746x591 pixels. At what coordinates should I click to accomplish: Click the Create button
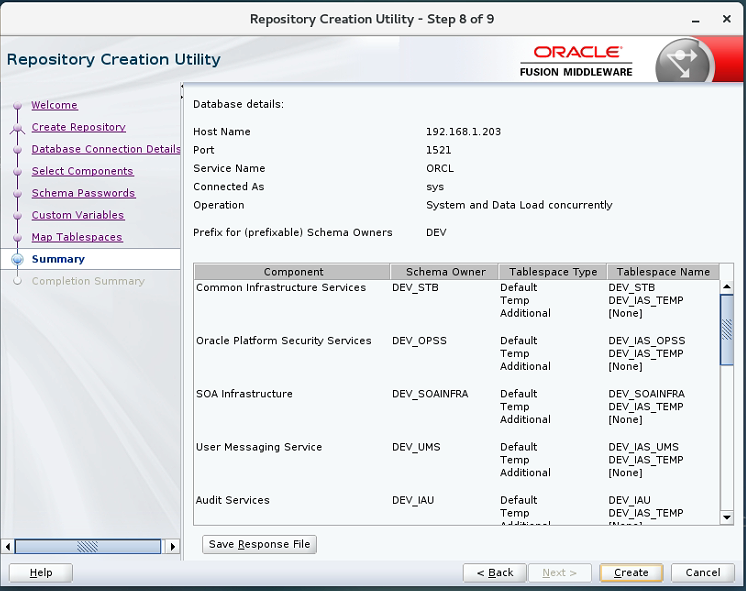pos(631,572)
